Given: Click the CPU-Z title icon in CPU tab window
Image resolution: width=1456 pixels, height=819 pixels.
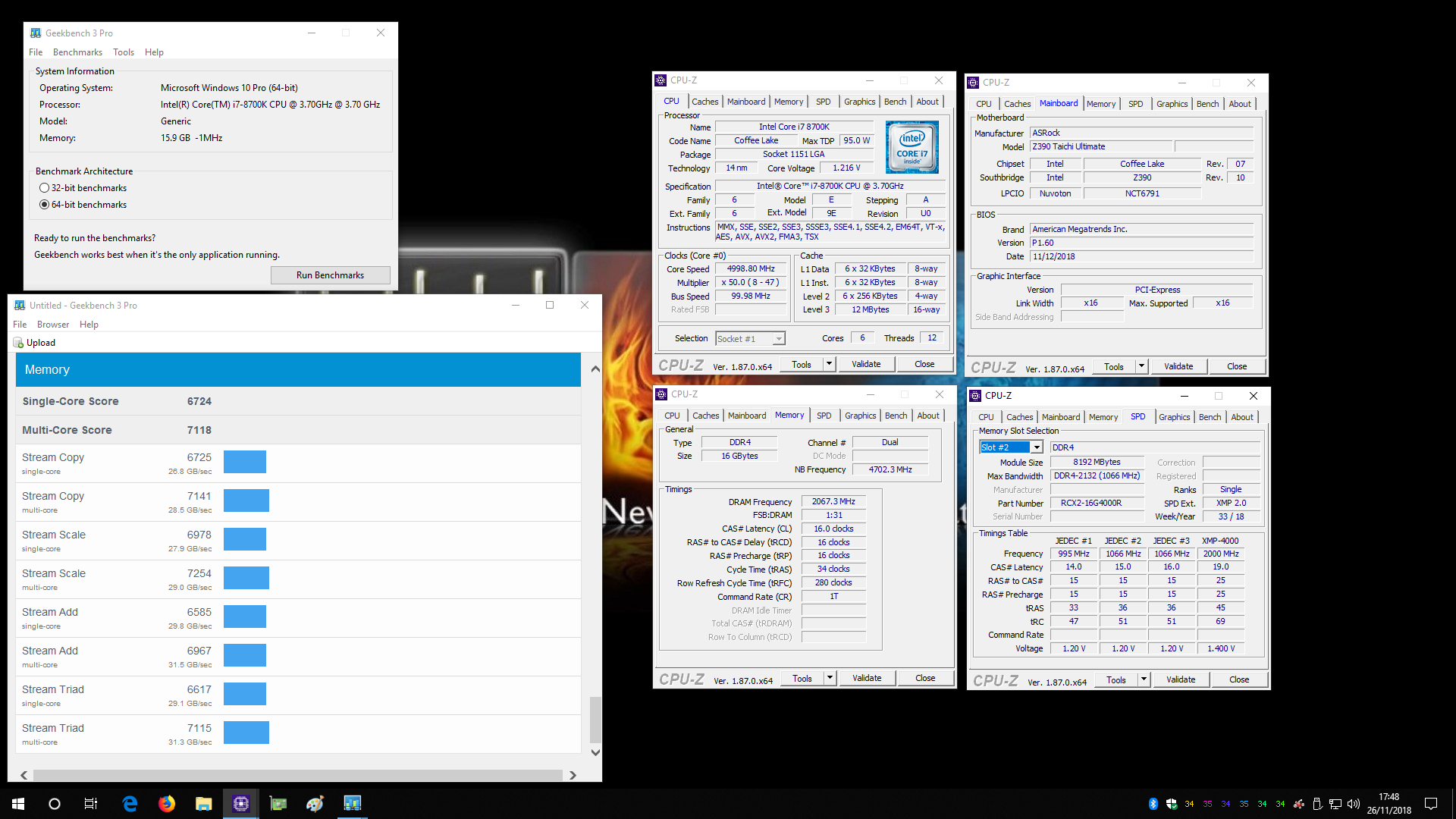Looking at the screenshot, I should tap(661, 80).
